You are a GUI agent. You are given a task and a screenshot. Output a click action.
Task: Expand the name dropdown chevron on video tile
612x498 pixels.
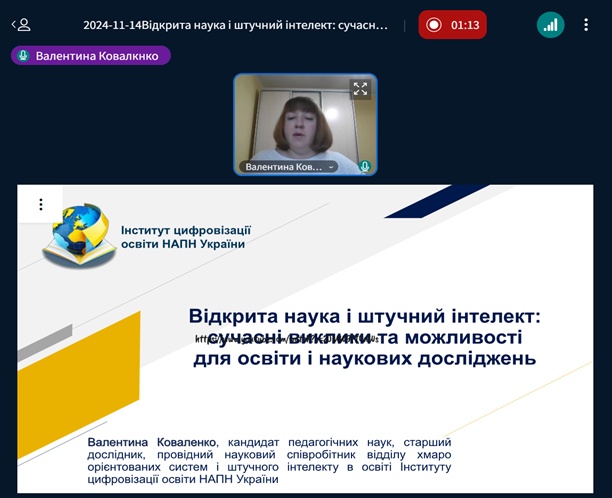click(x=332, y=167)
